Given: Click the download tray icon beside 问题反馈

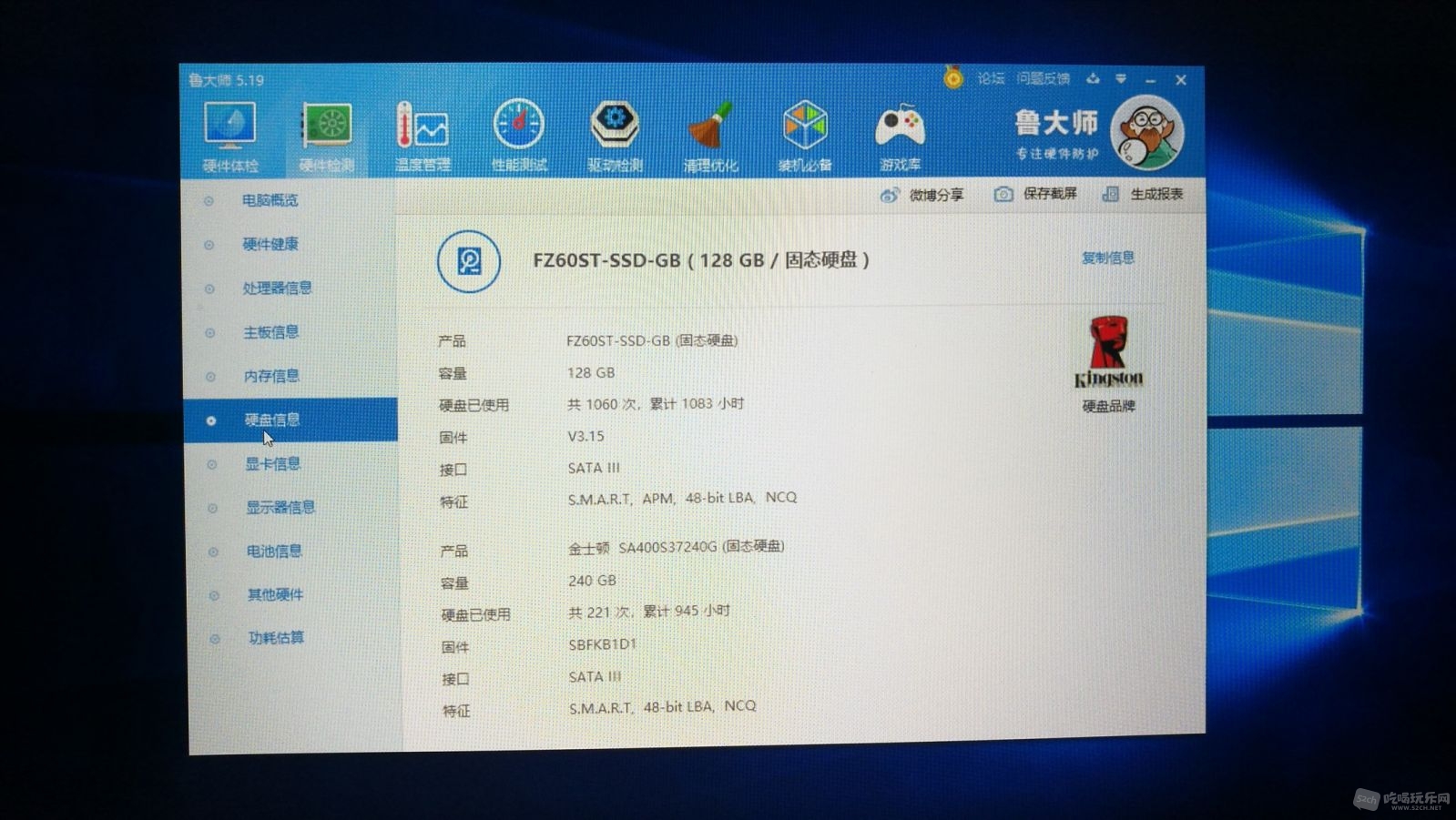Looking at the screenshot, I should click(x=1093, y=79).
